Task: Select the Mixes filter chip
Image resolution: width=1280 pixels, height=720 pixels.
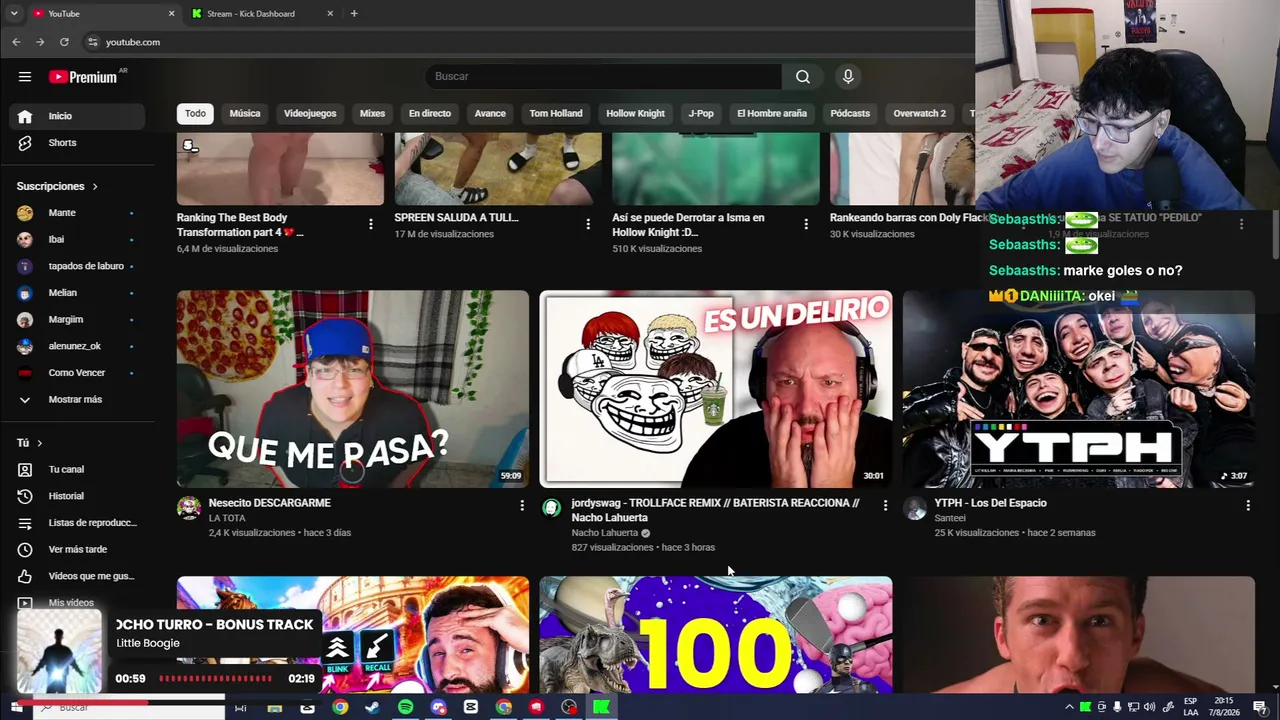Action: [x=372, y=114]
